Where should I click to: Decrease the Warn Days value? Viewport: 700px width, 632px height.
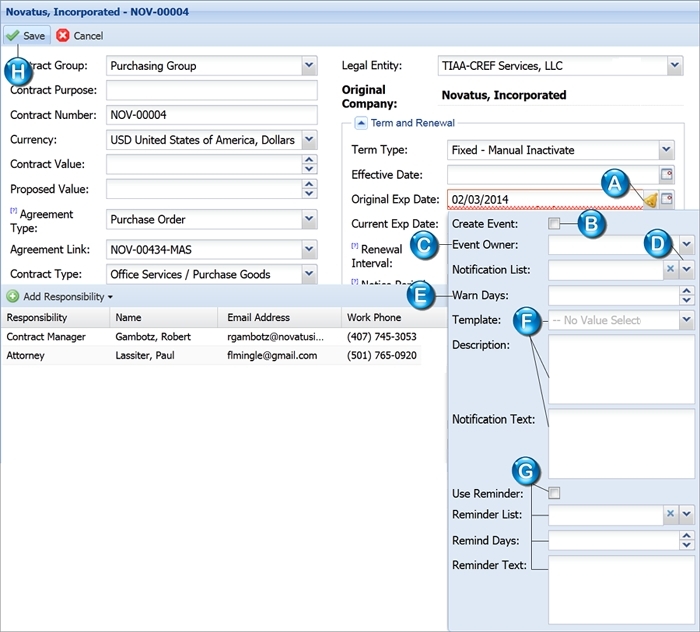click(686, 300)
